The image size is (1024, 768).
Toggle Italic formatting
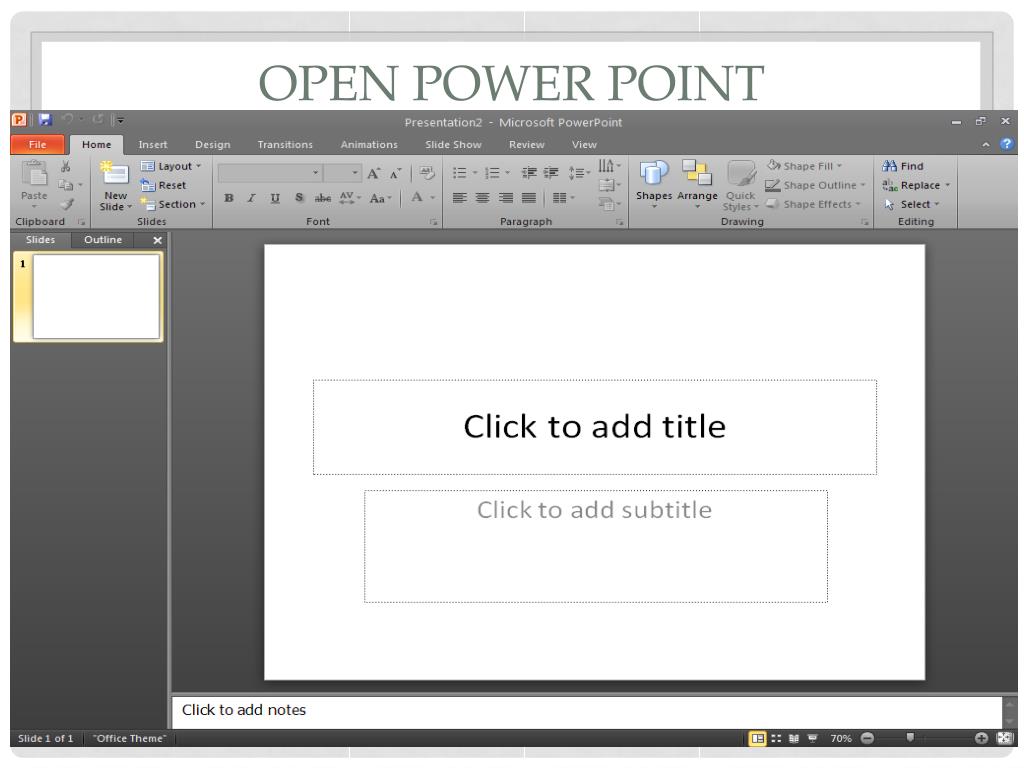tap(251, 198)
